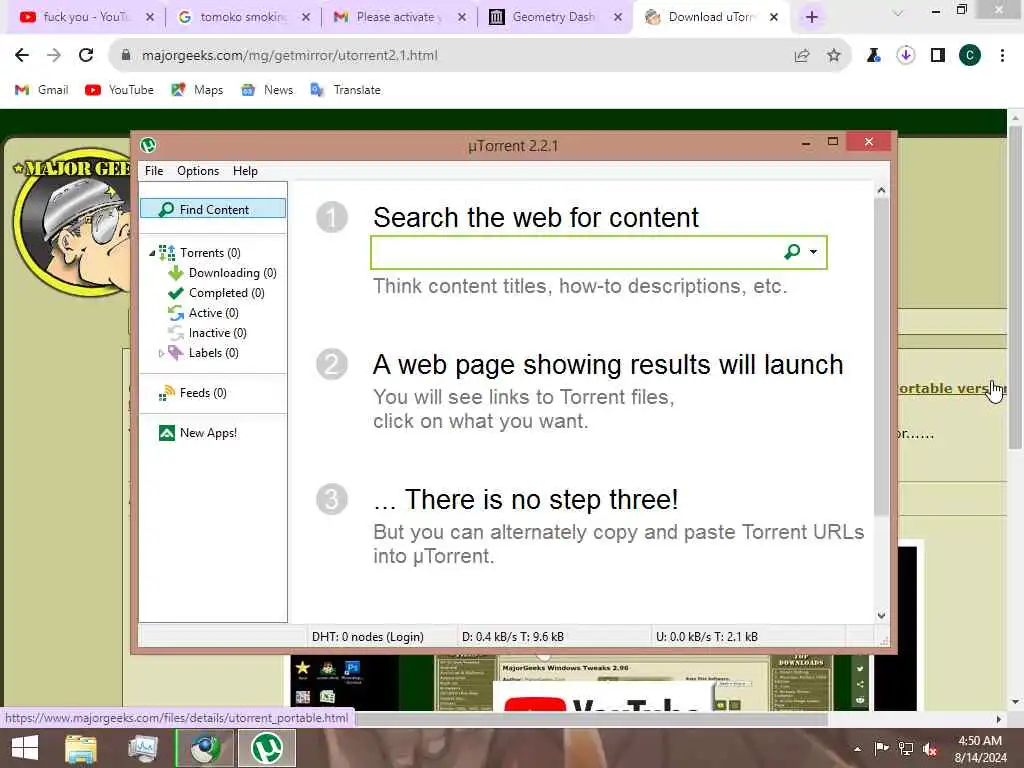Click the Torrents category icon

click(167, 253)
